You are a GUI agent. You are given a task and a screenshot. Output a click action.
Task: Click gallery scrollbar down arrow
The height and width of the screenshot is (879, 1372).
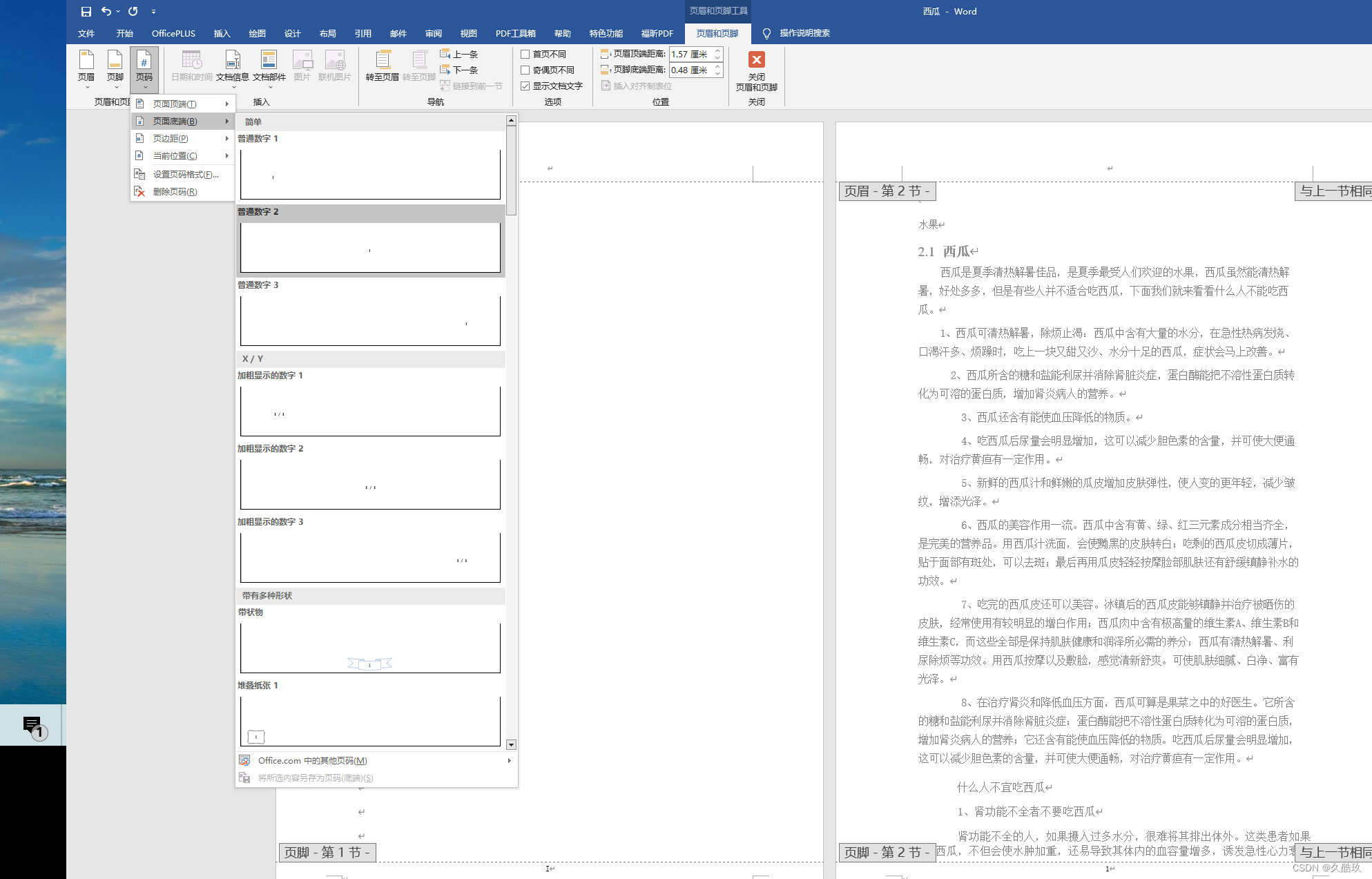(x=511, y=744)
